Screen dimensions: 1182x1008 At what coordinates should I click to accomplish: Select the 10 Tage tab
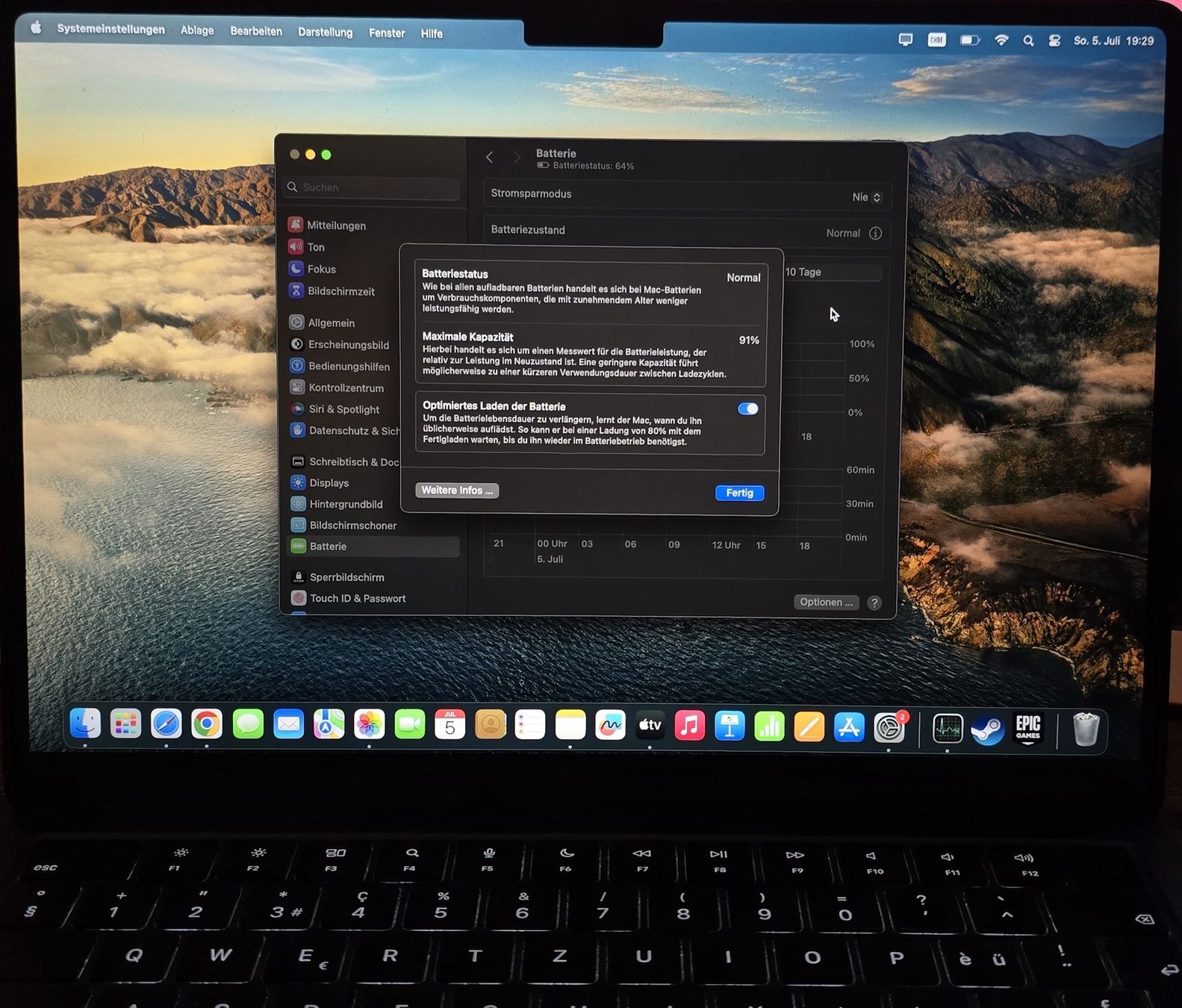pyautogui.click(x=803, y=272)
